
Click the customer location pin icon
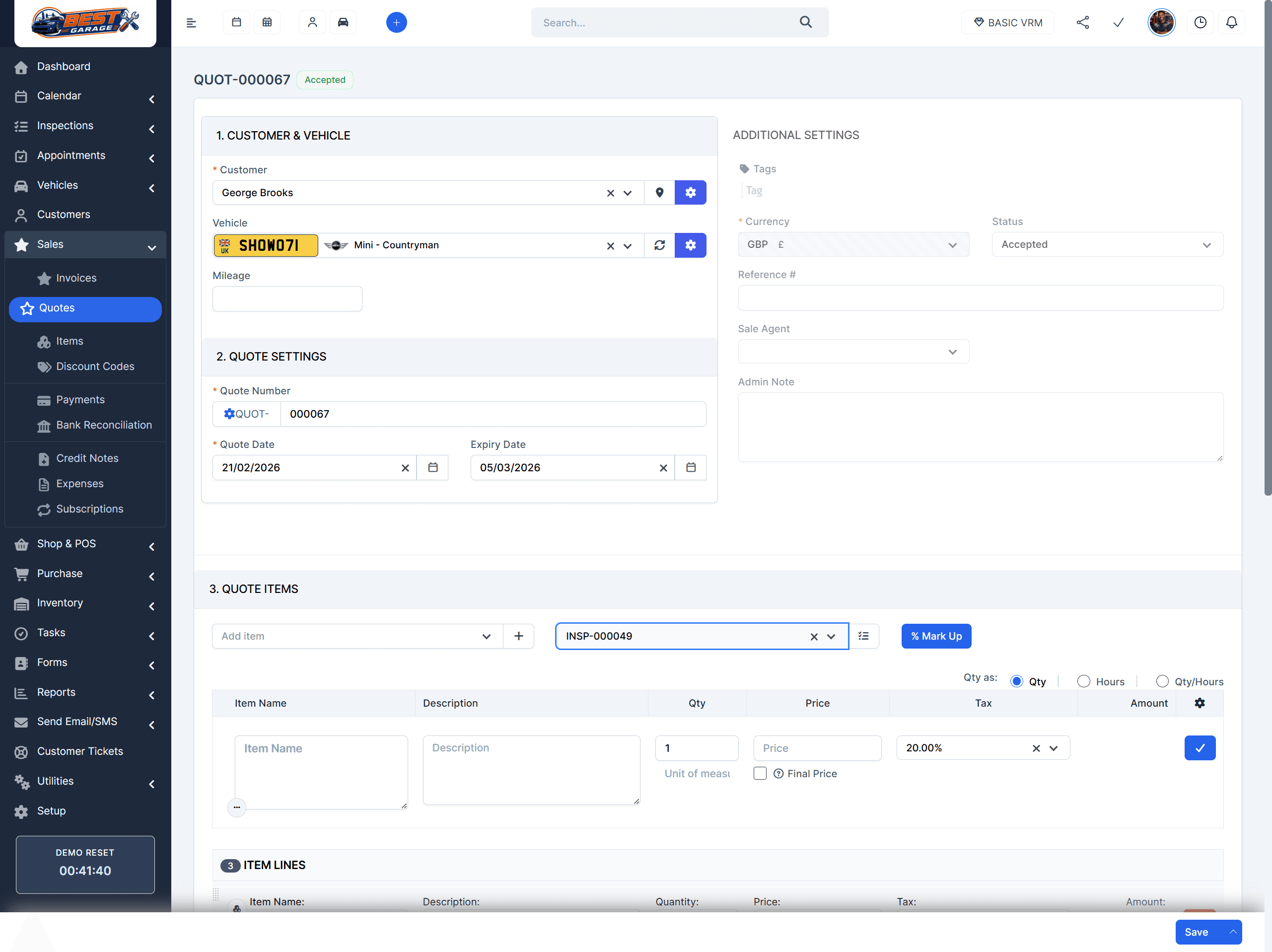659,193
